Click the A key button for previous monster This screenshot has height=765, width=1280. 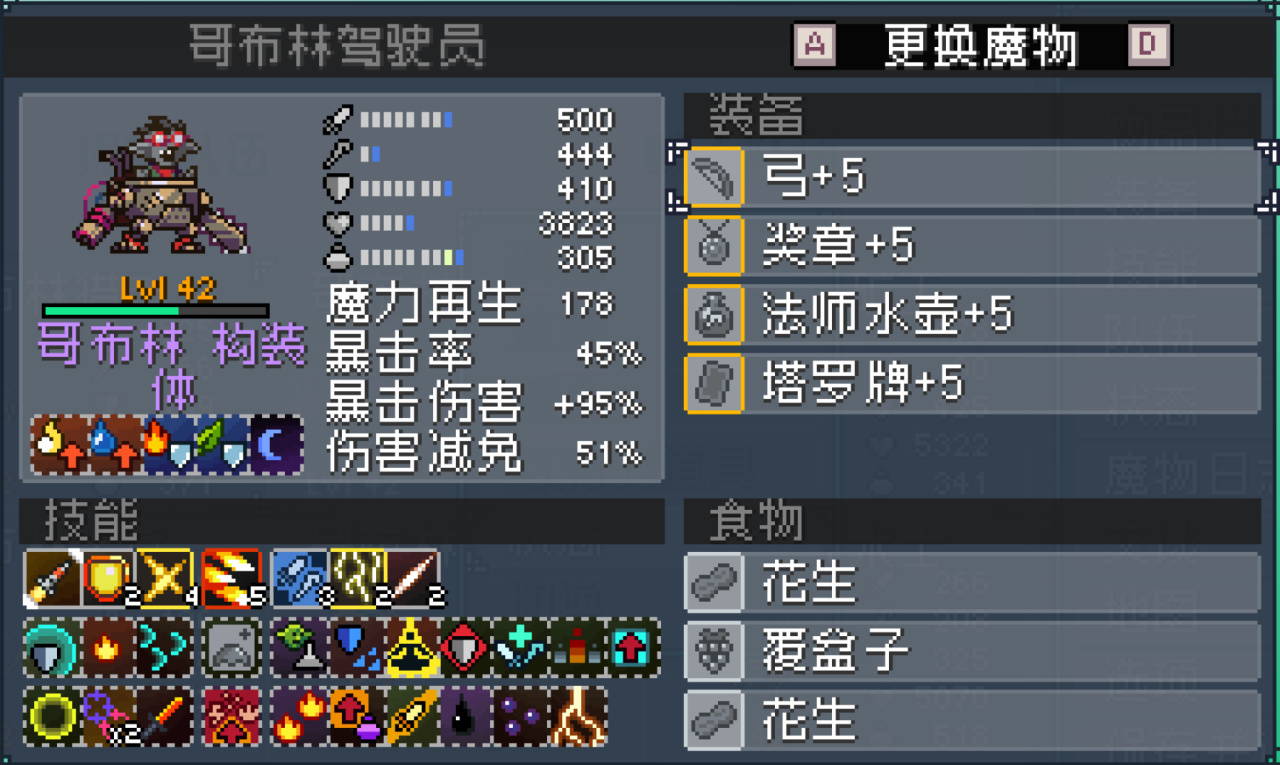pyautogui.click(x=814, y=45)
